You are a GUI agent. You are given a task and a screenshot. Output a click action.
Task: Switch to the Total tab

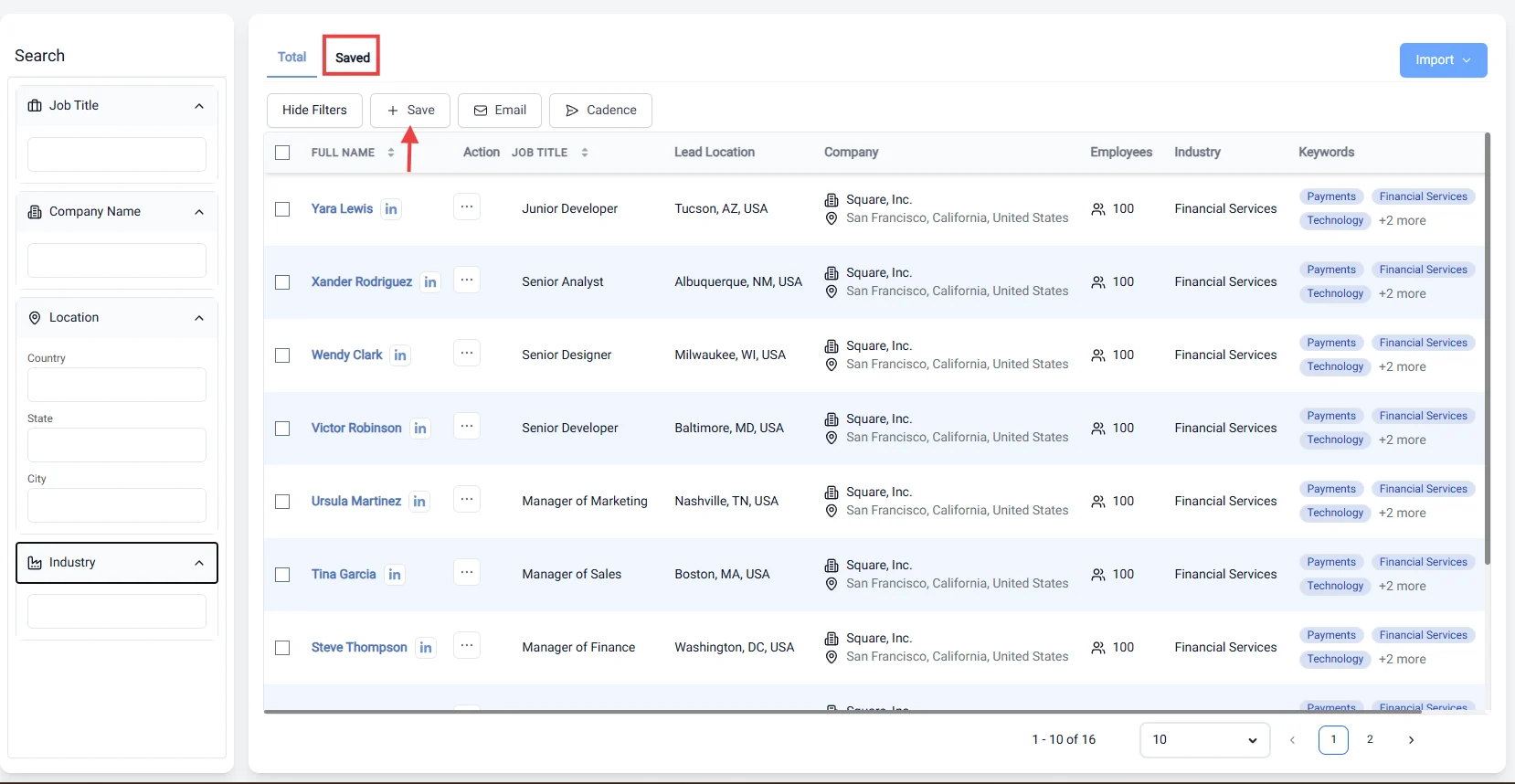point(291,58)
